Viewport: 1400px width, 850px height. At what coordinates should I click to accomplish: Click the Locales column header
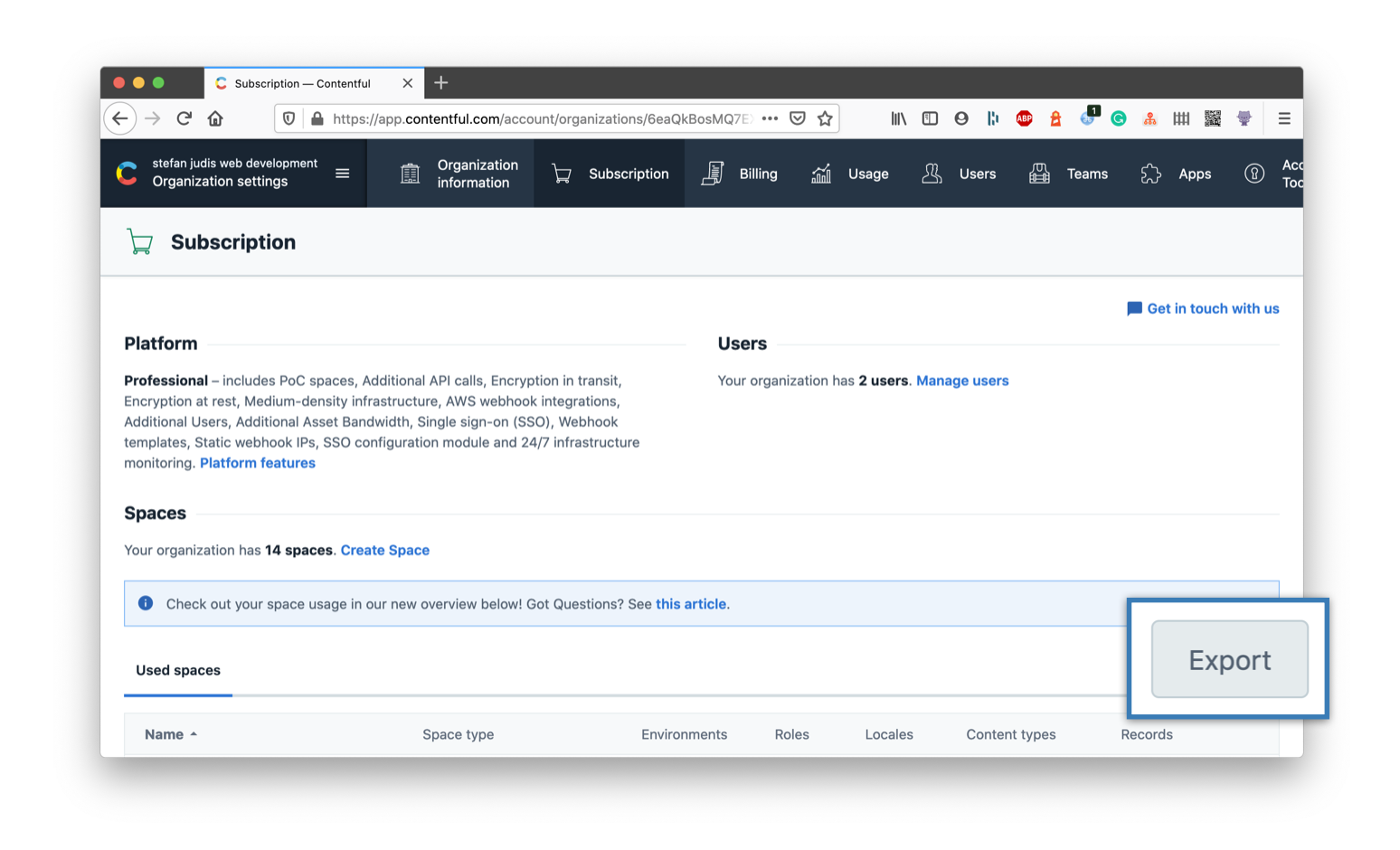click(x=889, y=734)
